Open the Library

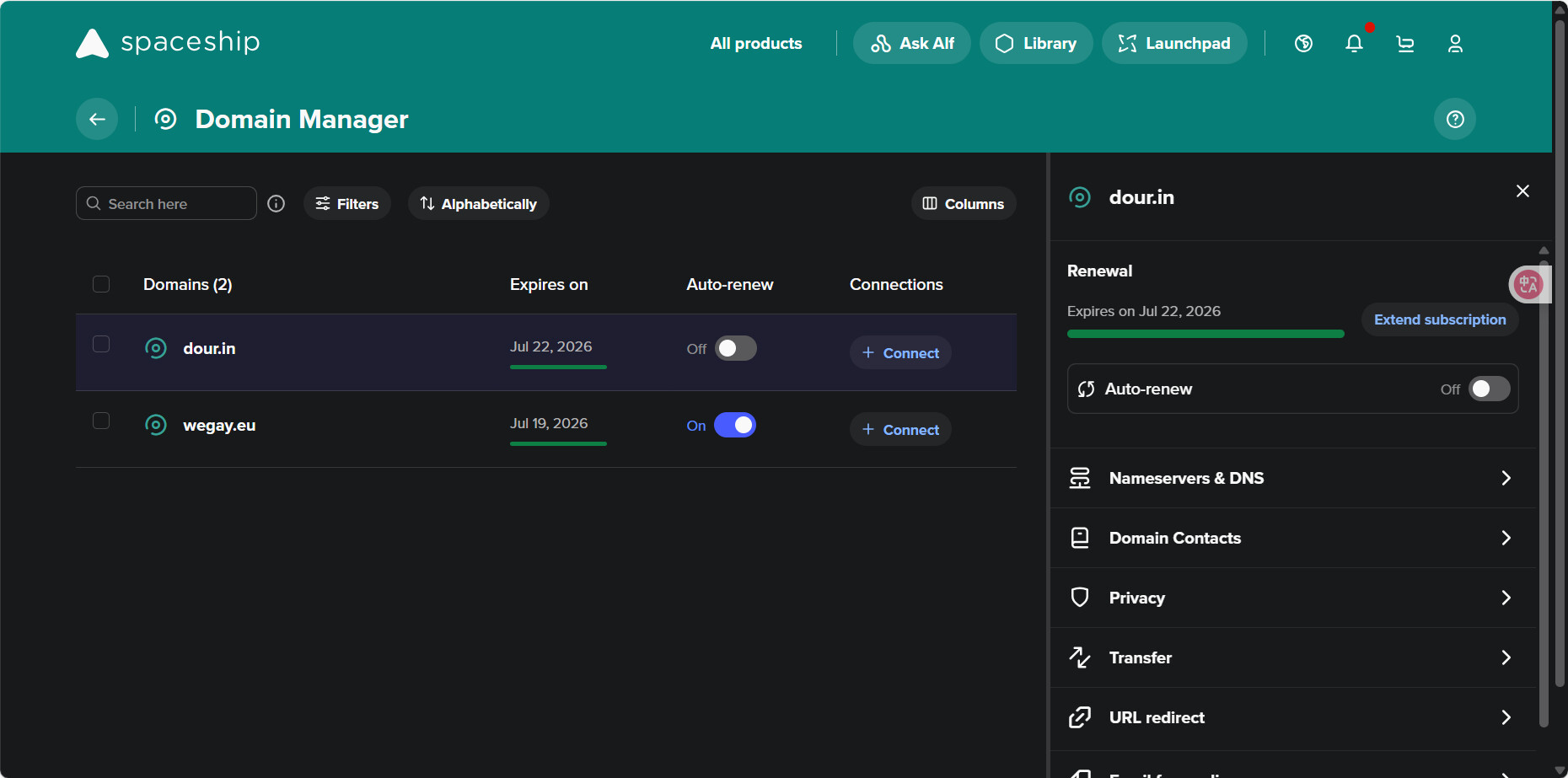click(x=1036, y=43)
